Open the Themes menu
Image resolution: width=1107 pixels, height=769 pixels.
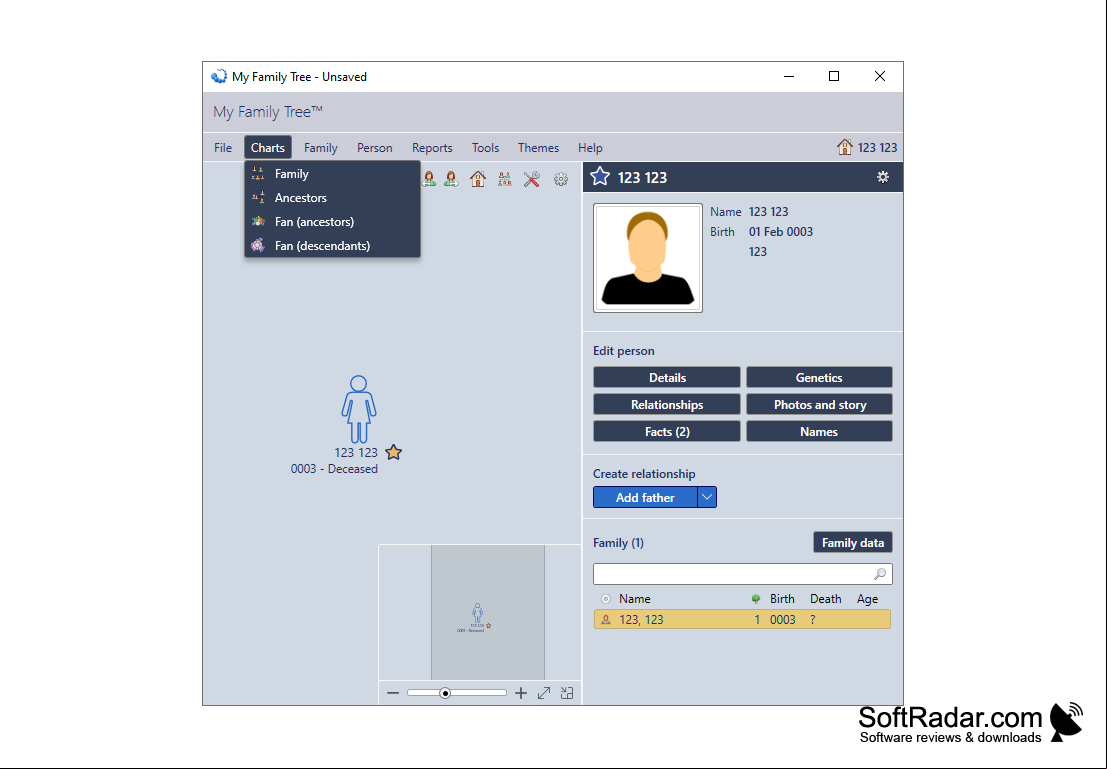coord(538,148)
